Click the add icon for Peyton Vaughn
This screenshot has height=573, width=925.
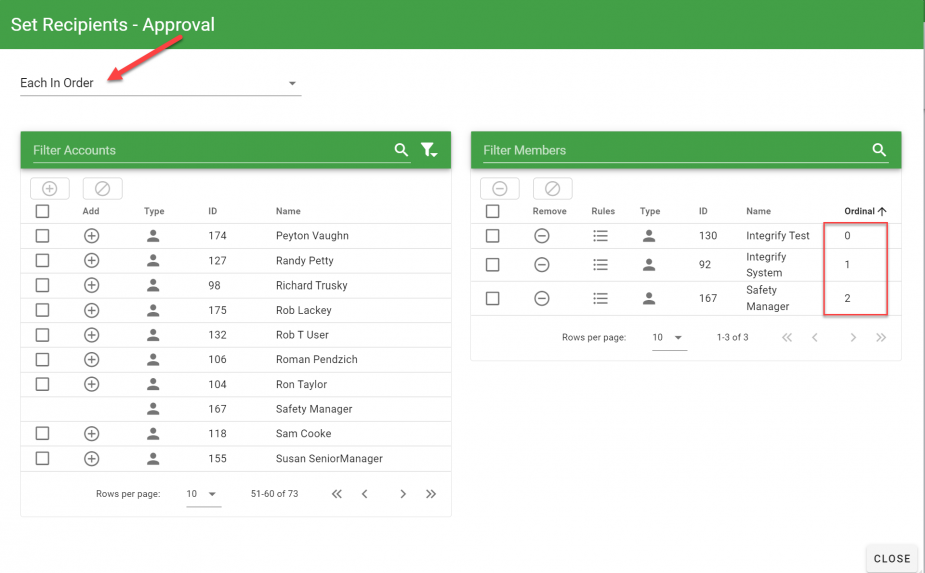tap(91, 236)
